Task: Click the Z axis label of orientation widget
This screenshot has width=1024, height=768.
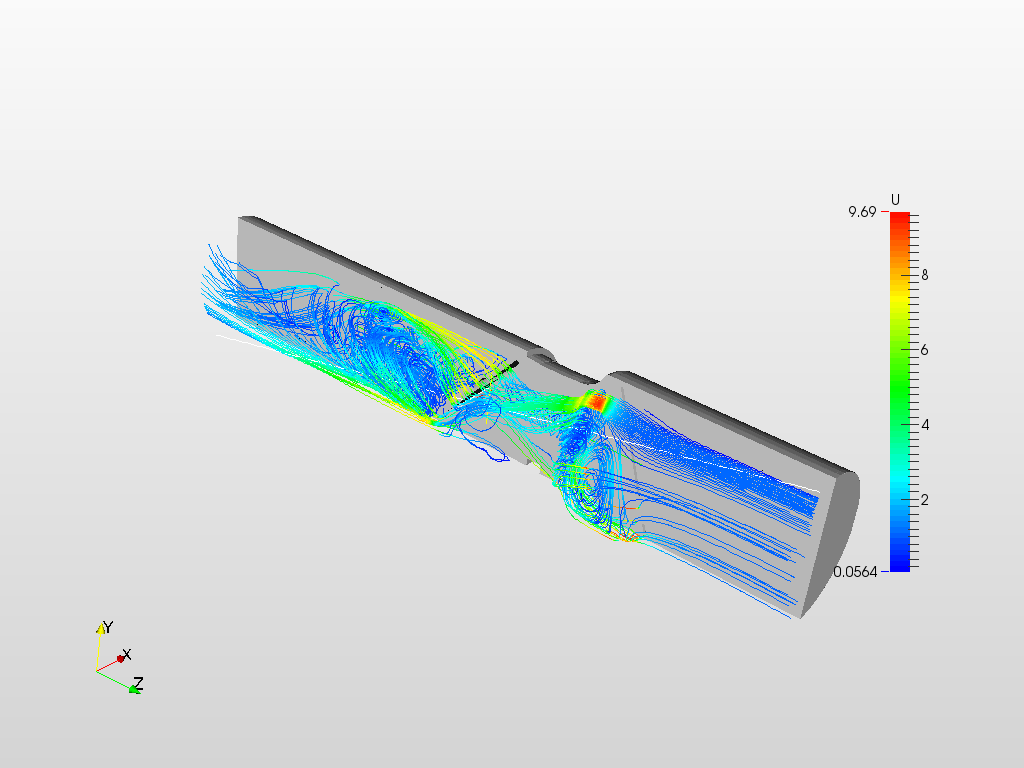Action: click(138, 684)
